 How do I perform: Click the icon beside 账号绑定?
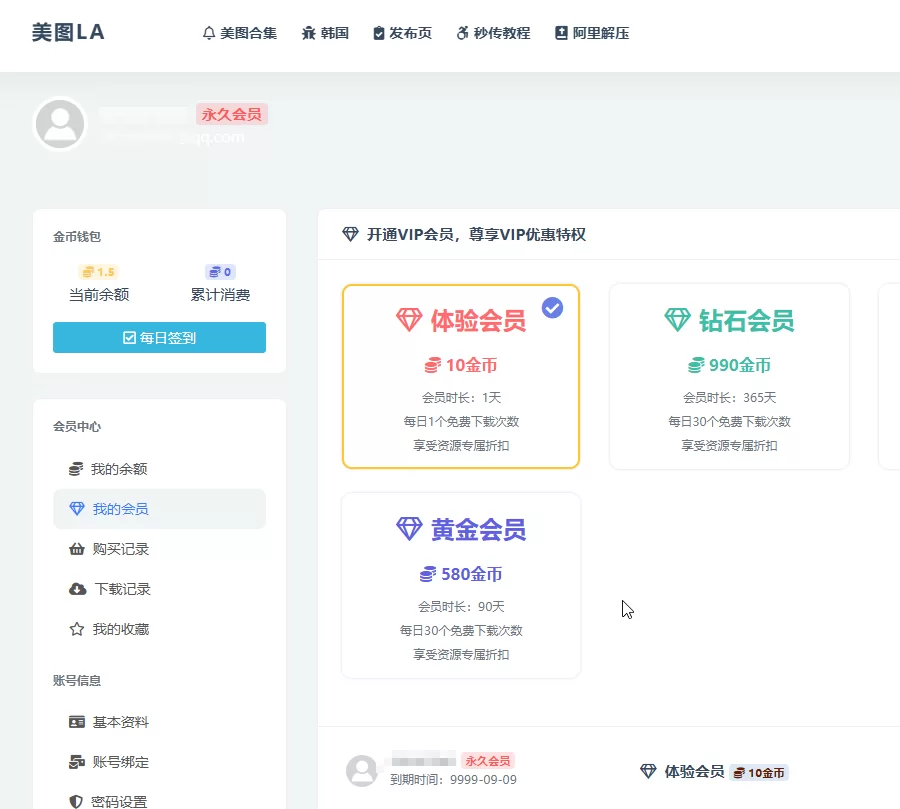click(x=77, y=762)
